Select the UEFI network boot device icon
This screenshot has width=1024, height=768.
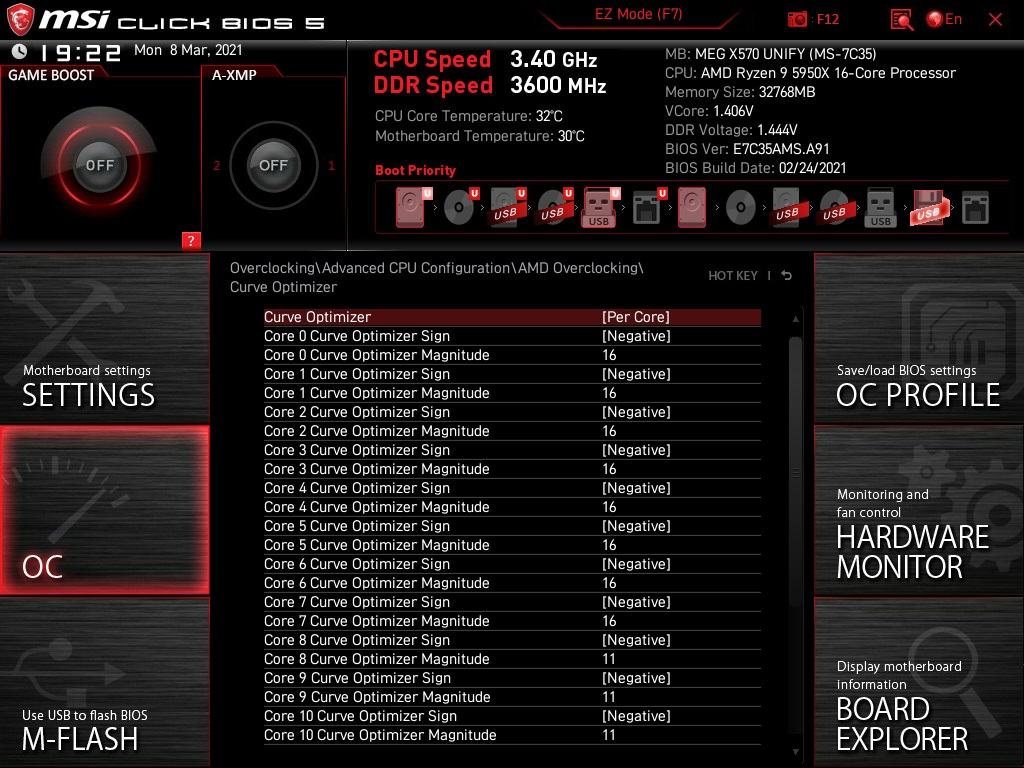pos(648,207)
